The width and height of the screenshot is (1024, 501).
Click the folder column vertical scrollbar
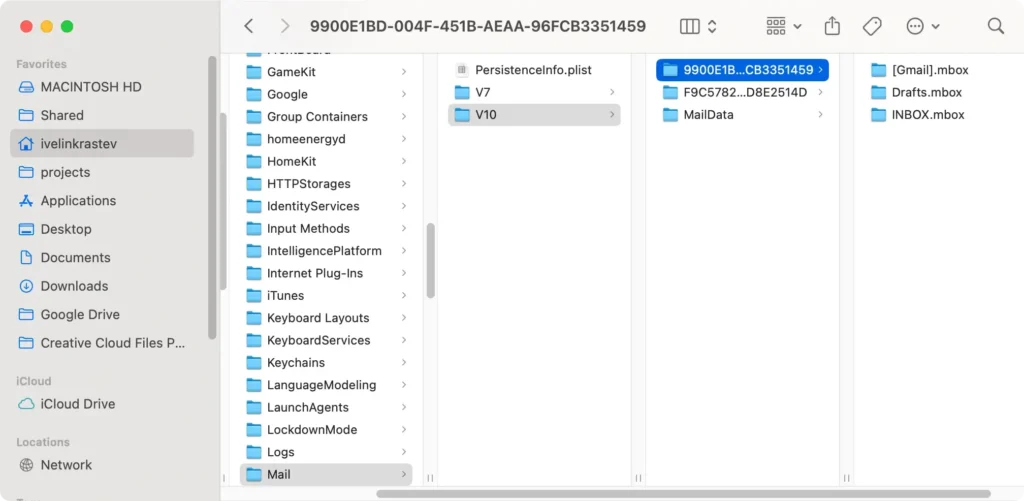(431, 260)
